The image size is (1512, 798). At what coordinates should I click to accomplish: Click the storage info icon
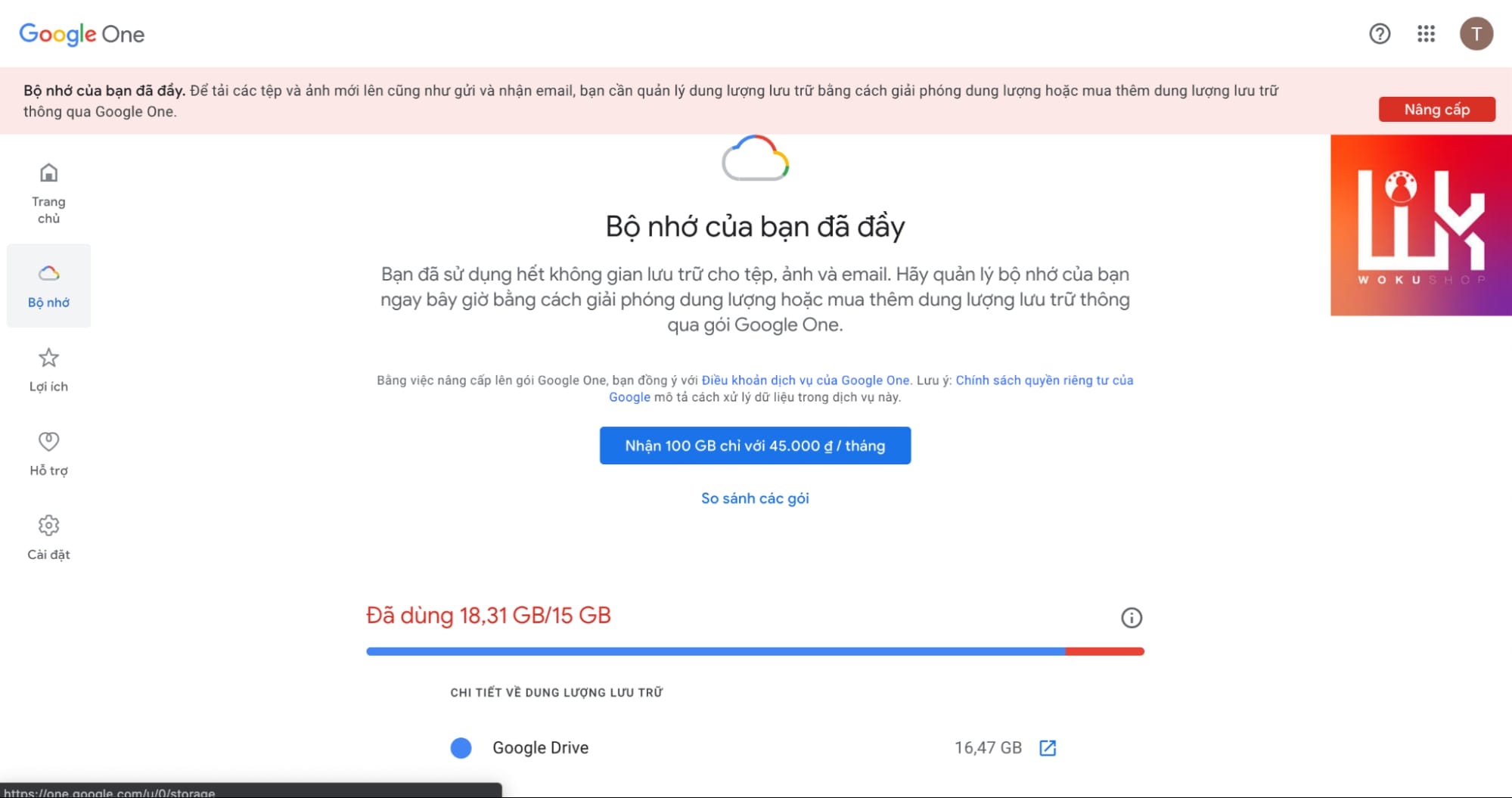pyautogui.click(x=1132, y=617)
